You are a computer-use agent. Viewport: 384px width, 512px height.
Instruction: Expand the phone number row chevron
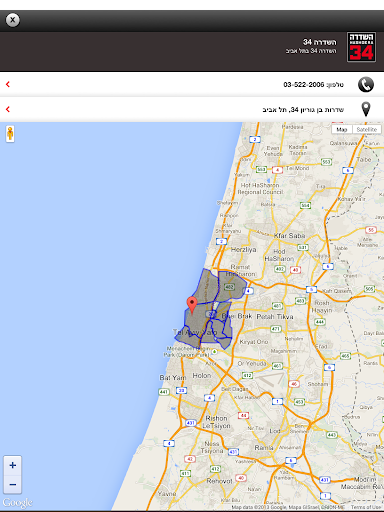pos(8,84)
